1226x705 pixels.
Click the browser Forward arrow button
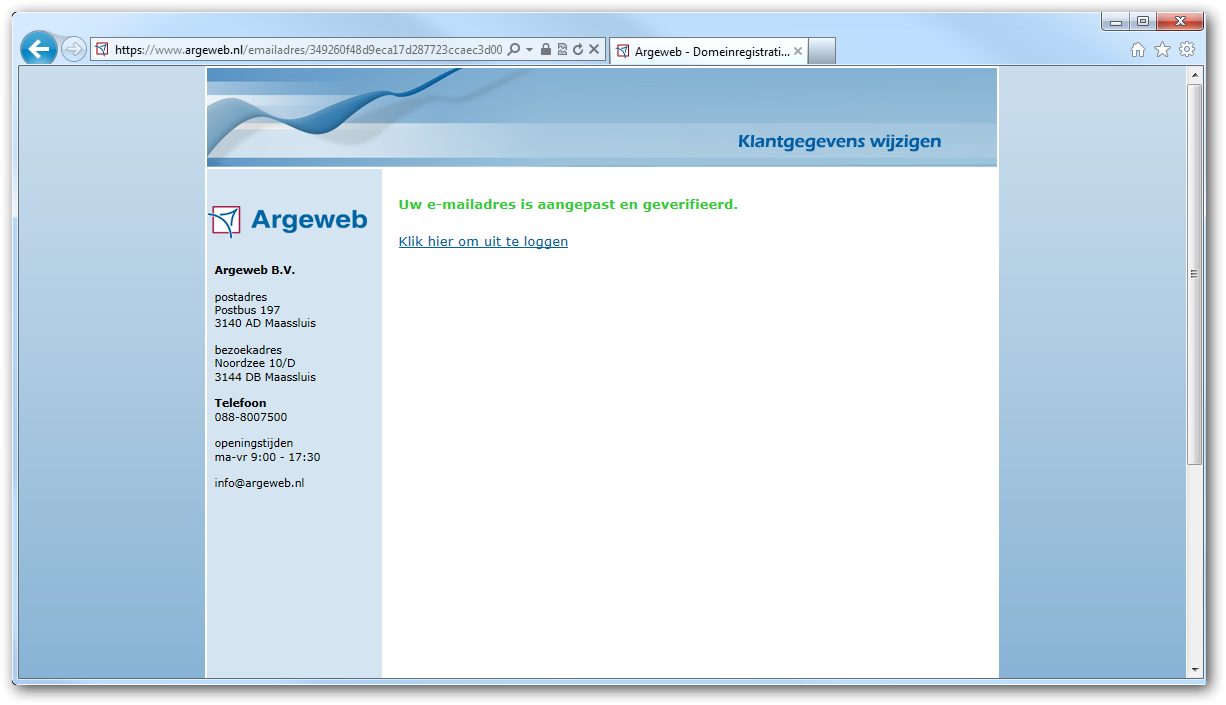74,49
